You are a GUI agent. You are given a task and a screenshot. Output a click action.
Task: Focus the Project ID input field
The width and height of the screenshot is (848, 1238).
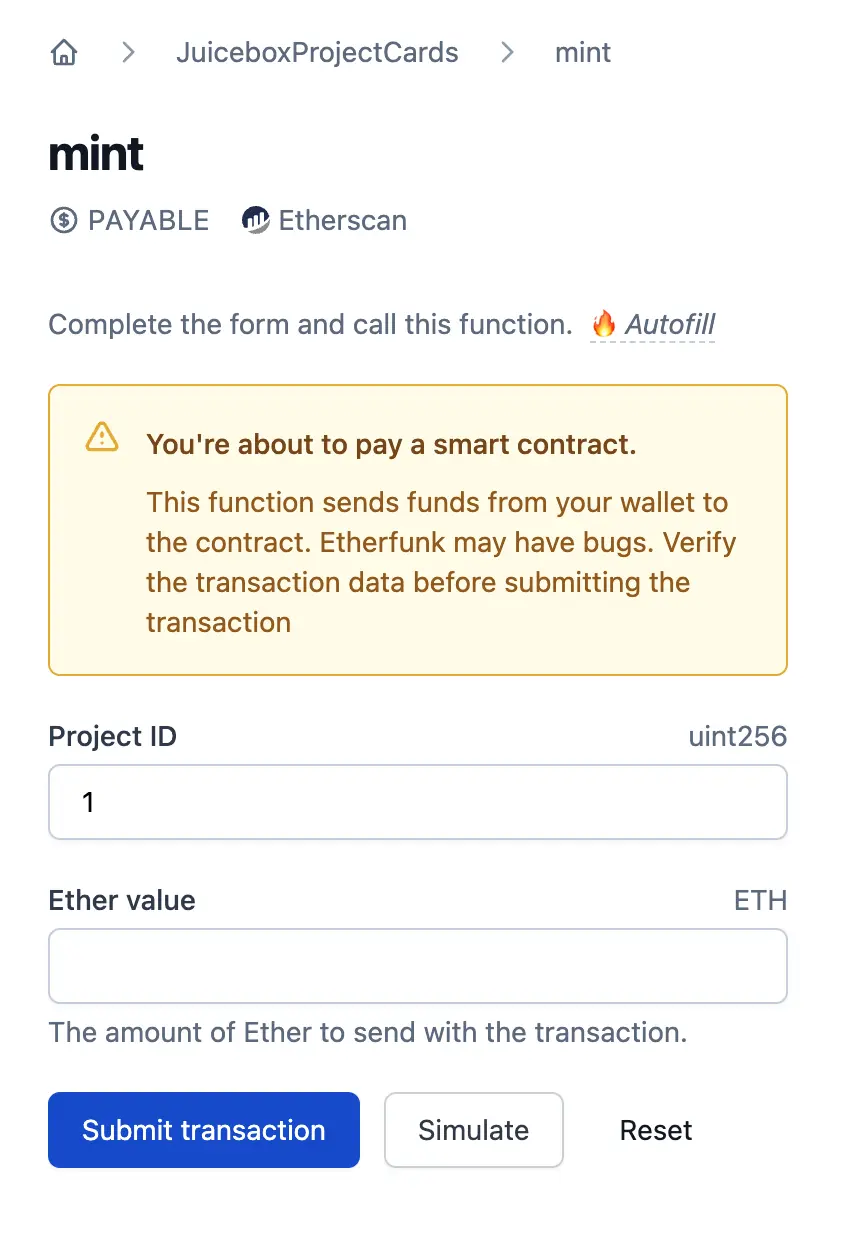pyautogui.click(x=417, y=802)
